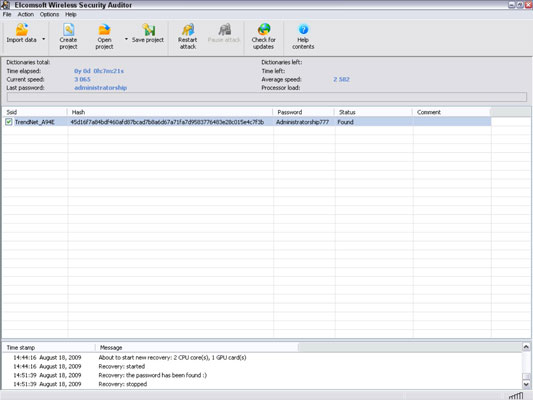This screenshot has width=533, height=400.
Task: Click the log scrollbar down arrow
Action: tap(526, 385)
